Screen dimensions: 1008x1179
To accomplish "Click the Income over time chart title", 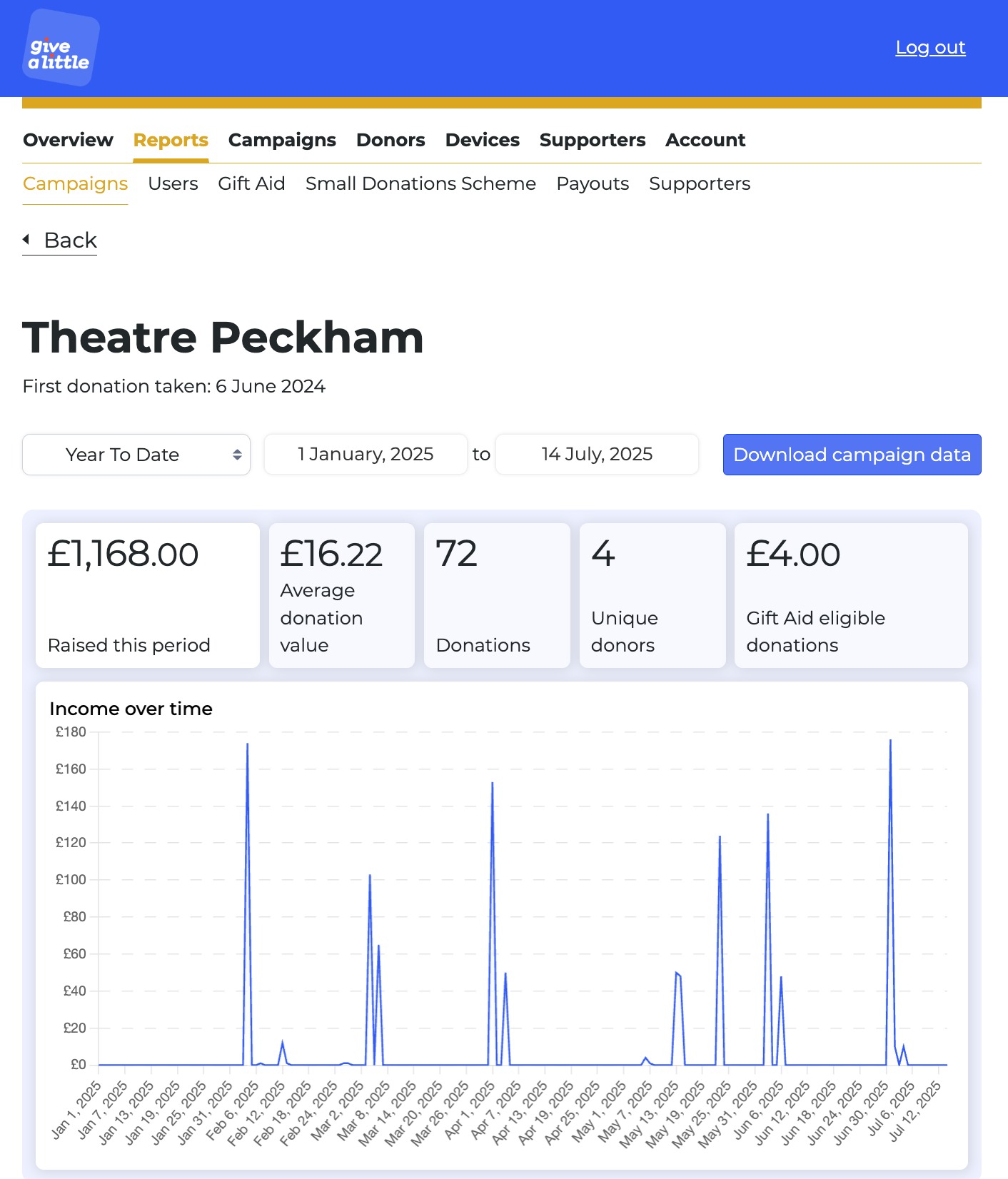I will 131,709.
